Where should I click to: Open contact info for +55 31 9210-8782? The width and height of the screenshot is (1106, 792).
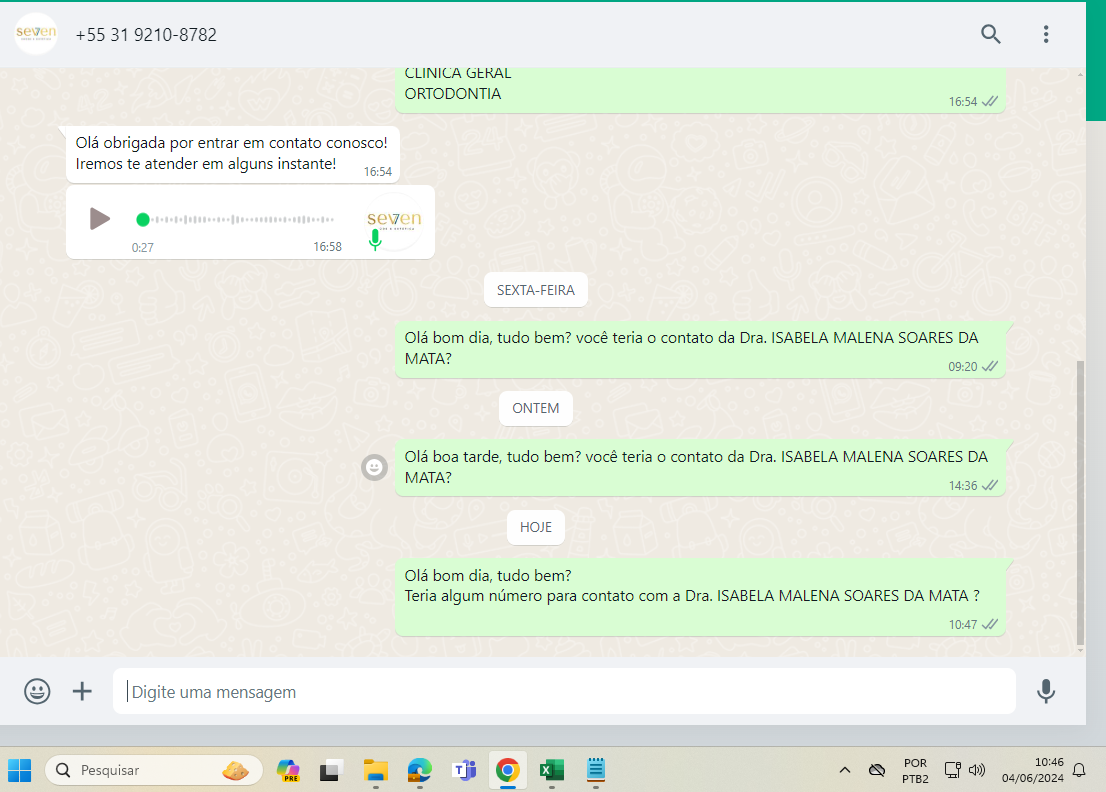pyautogui.click(x=146, y=35)
